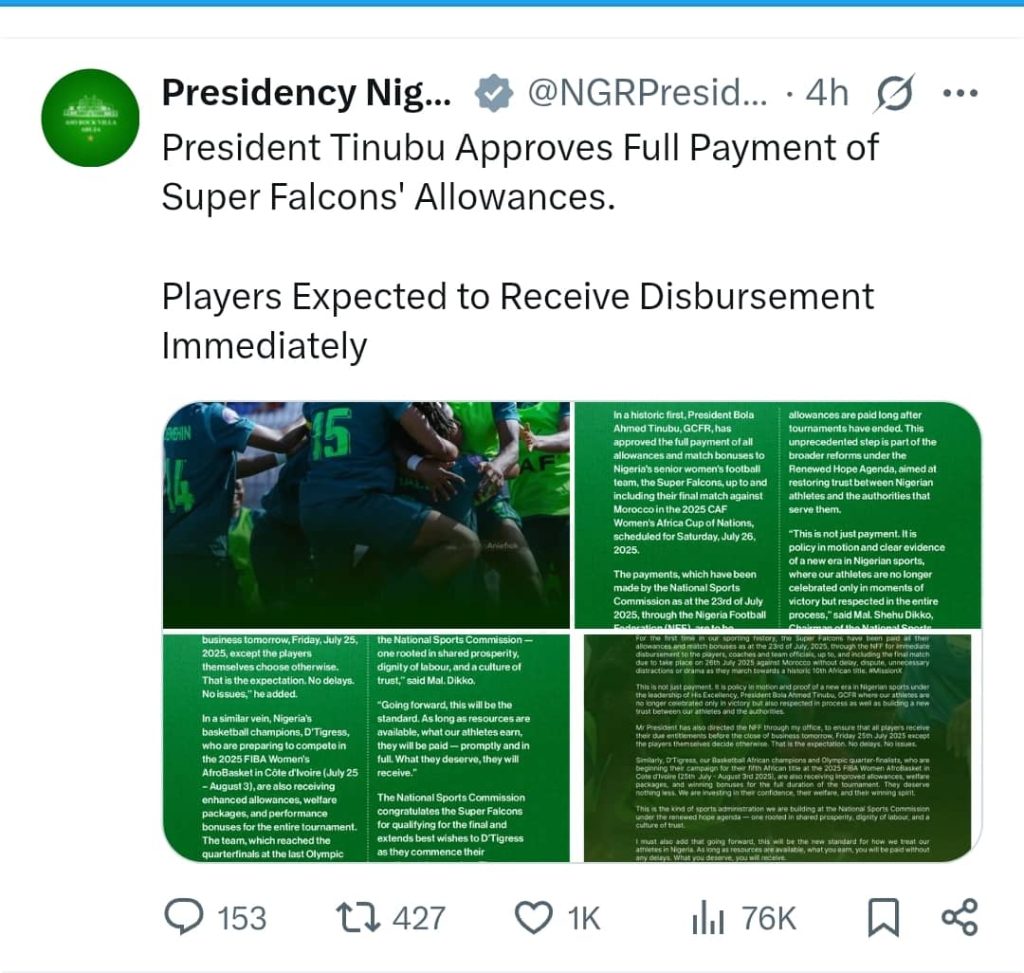This screenshot has height=973, width=1024.
Task: Open the Super Falcons players celebrating photo
Action: click(x=366, y=515)
